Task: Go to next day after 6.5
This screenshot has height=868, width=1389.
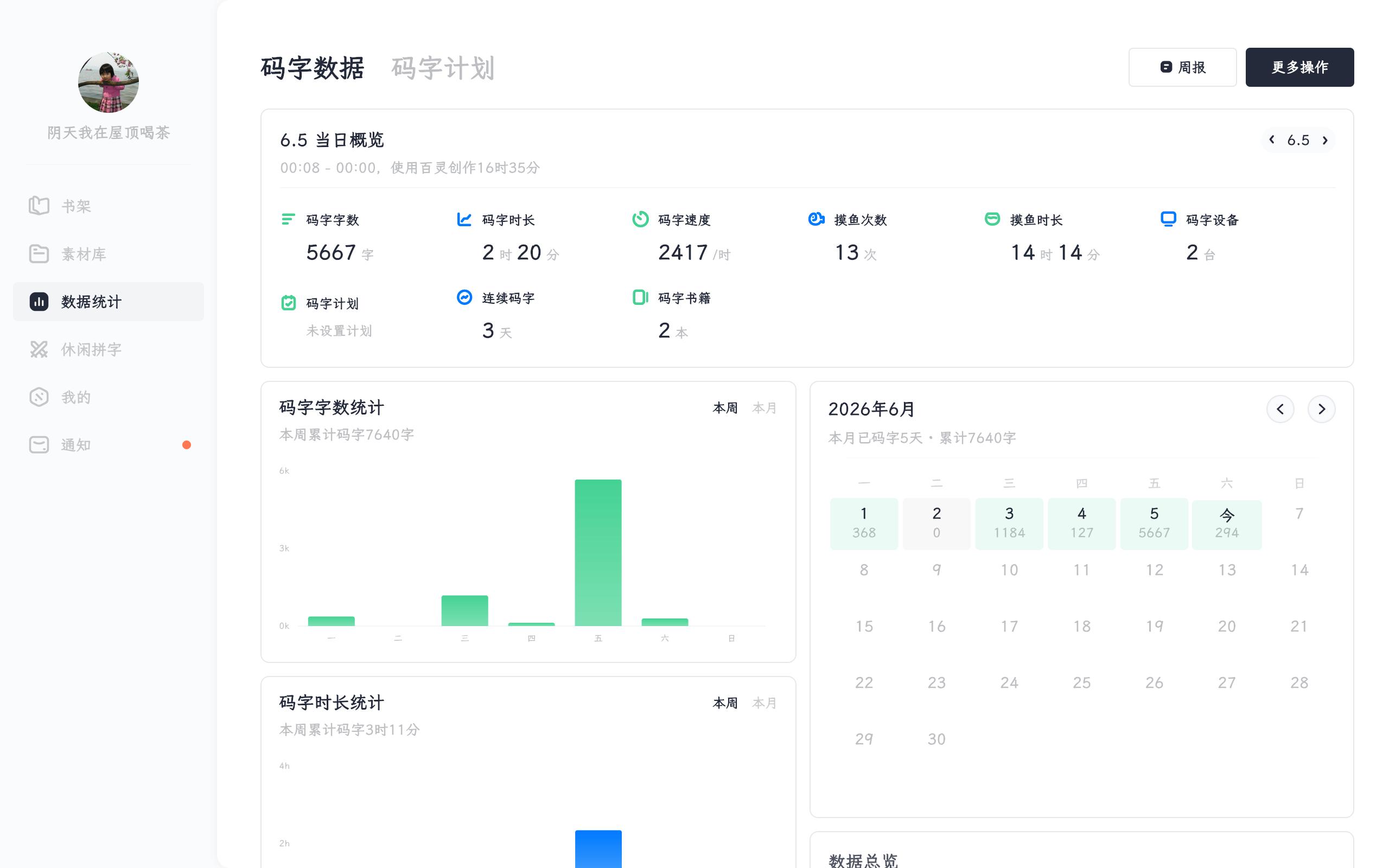Action: click(1325, 140)
